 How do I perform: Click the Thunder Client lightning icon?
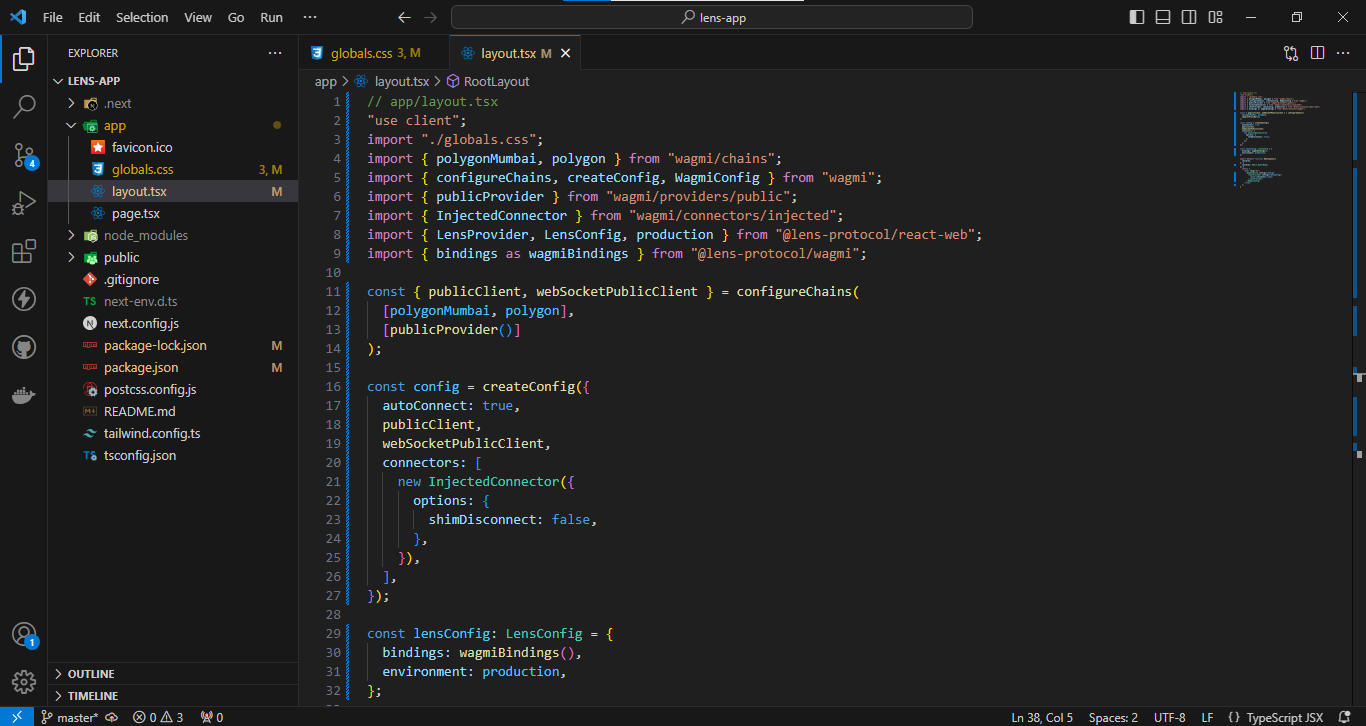pos(24,299)
